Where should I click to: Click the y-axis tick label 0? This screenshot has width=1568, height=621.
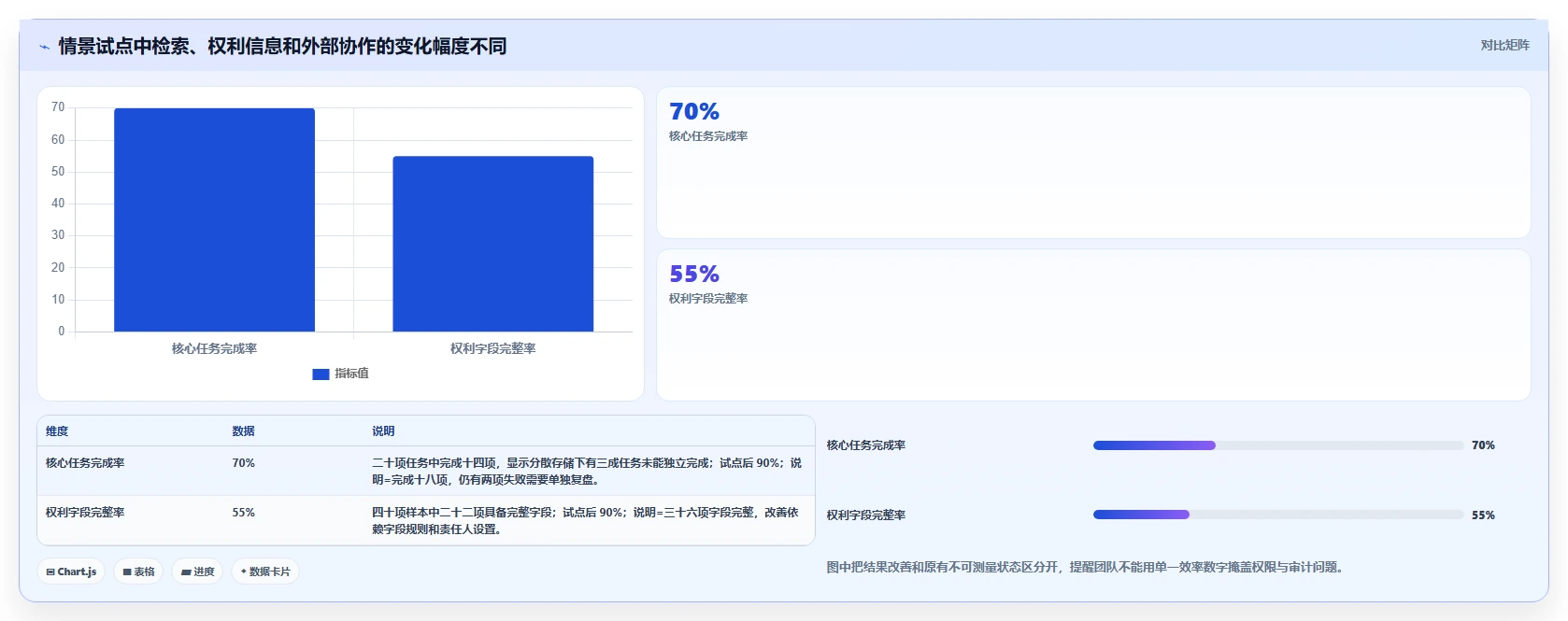(x=62, y=332)
